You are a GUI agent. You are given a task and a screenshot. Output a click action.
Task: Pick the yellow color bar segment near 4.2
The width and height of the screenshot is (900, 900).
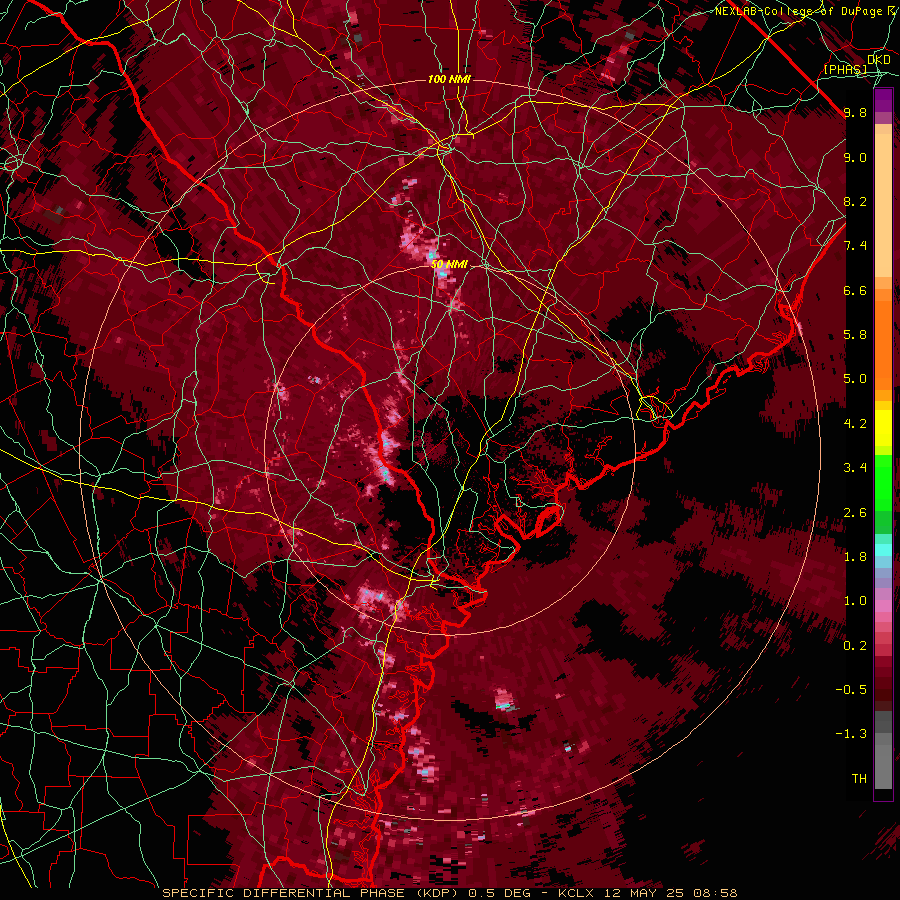[883, 428]
